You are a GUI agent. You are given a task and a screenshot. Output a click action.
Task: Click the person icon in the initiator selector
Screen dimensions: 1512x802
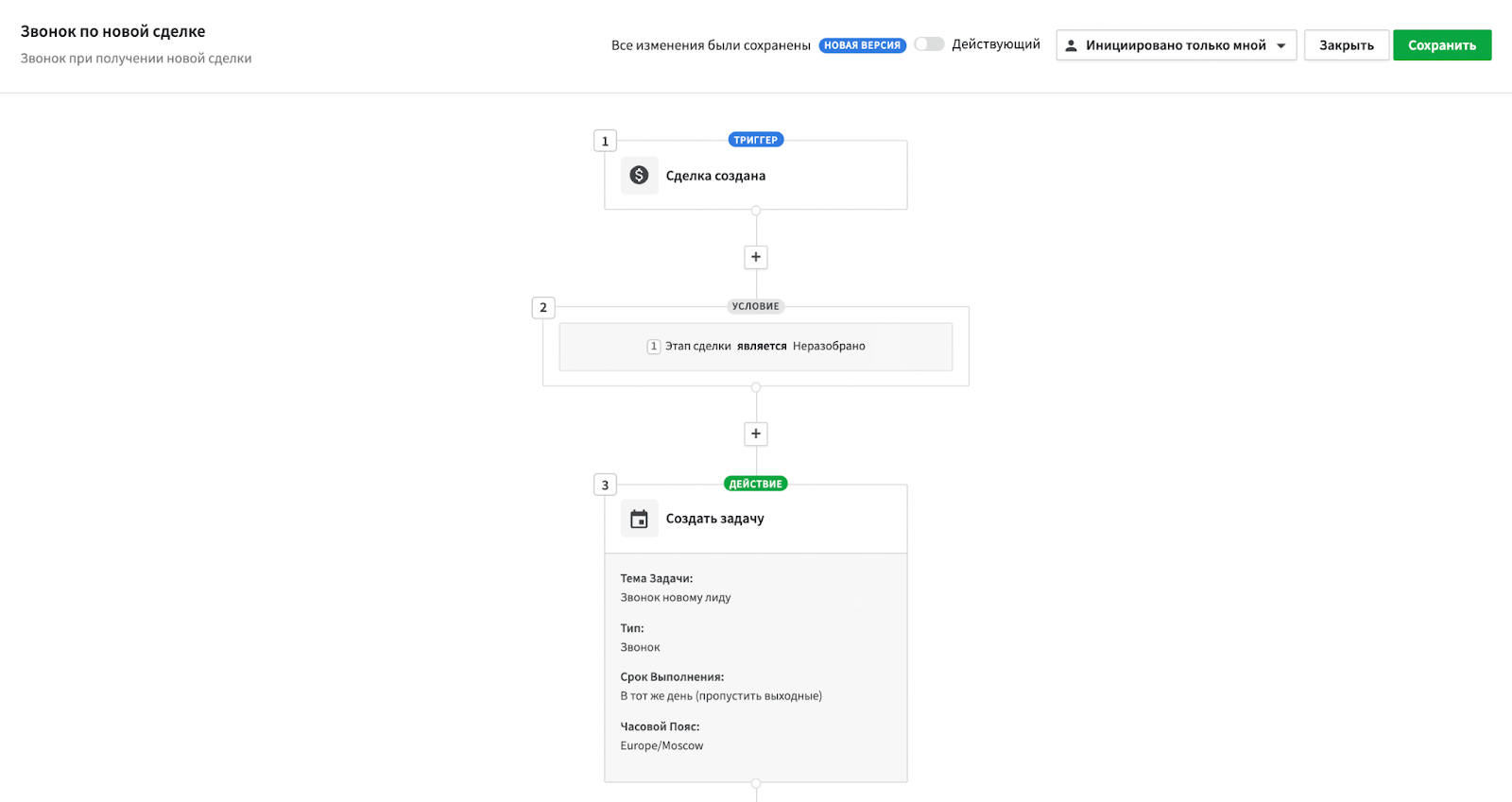(x=1071, y=45)
